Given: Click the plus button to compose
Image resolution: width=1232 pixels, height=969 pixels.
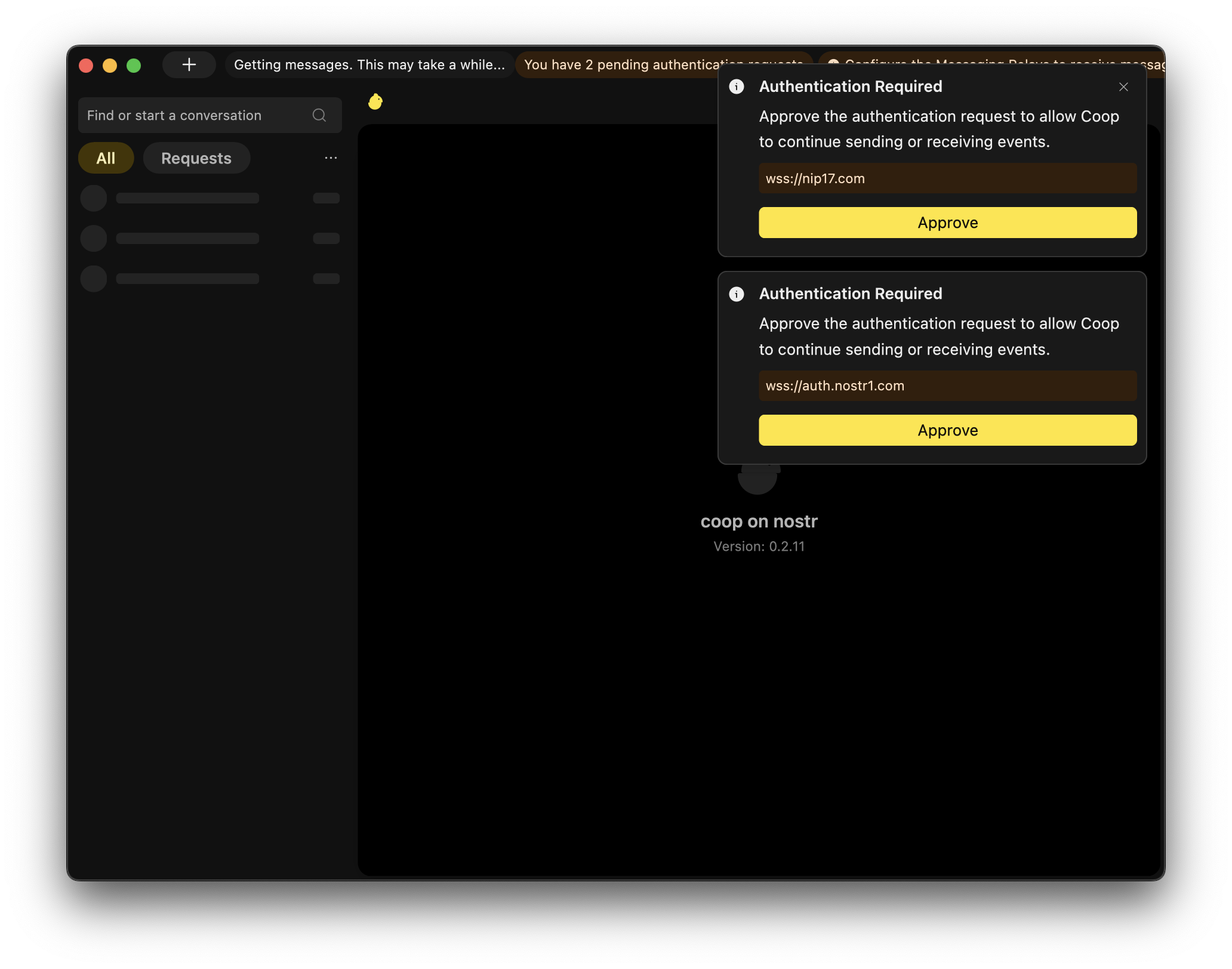Looking at the screenshot, I should pyautogui.click(x=189, y=64).
